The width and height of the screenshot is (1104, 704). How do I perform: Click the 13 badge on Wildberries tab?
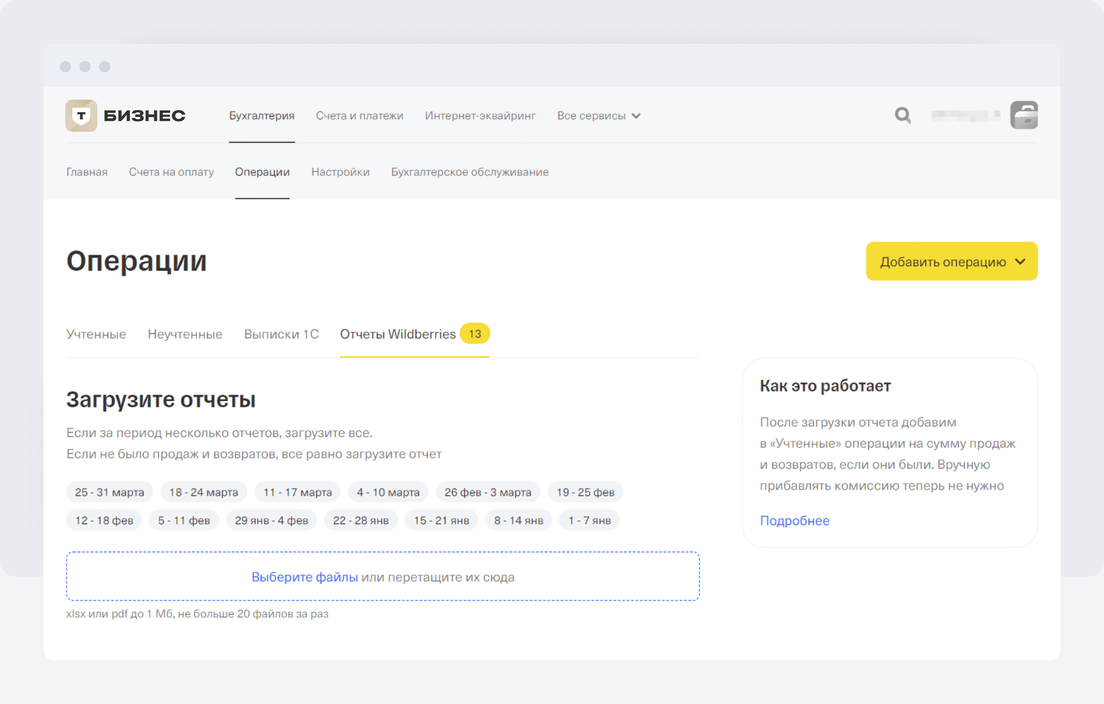click(x=475, y=334)
